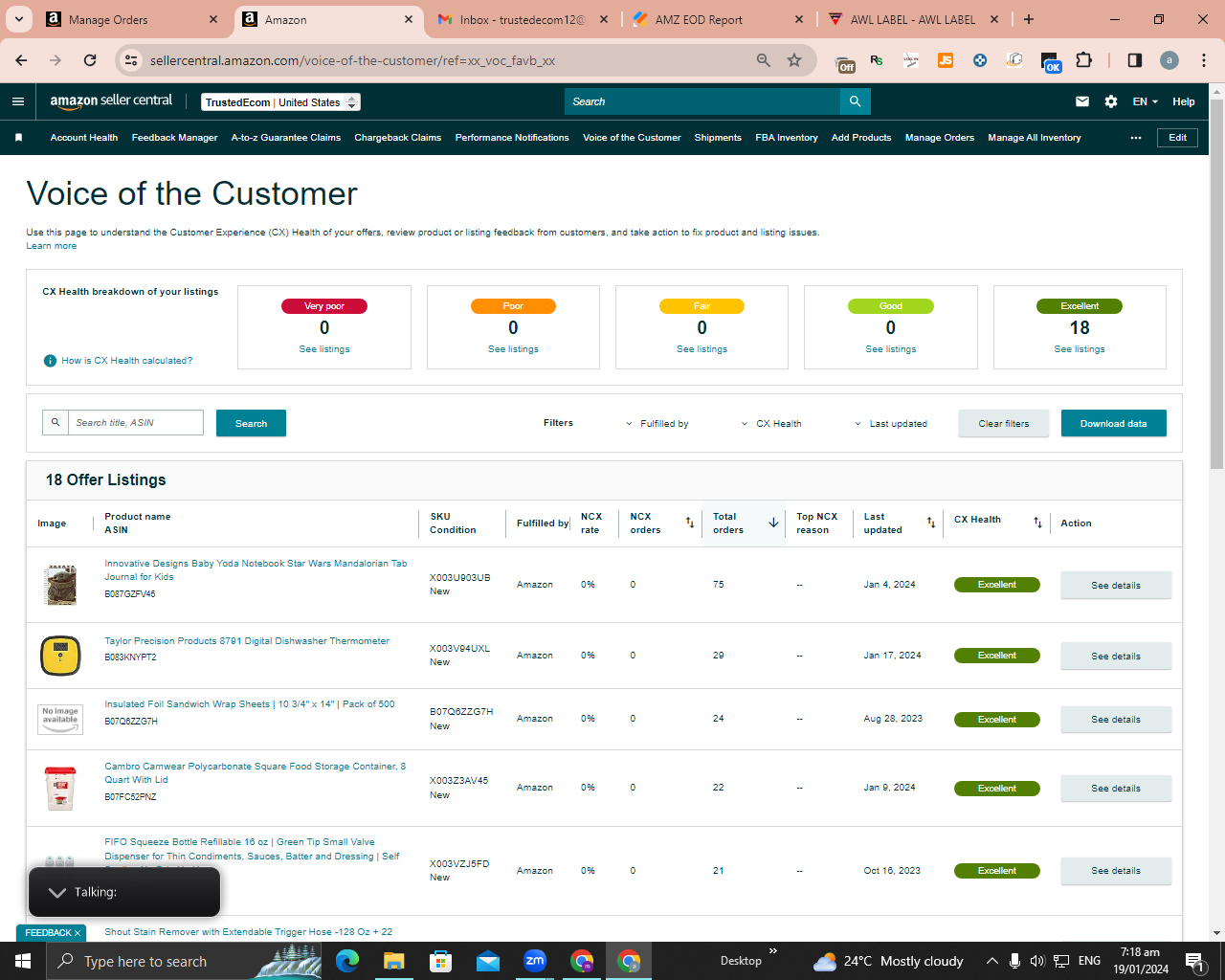Screen dimensions: 1225x980
Task: Click the Learn more link
Action: click(52, 246)
